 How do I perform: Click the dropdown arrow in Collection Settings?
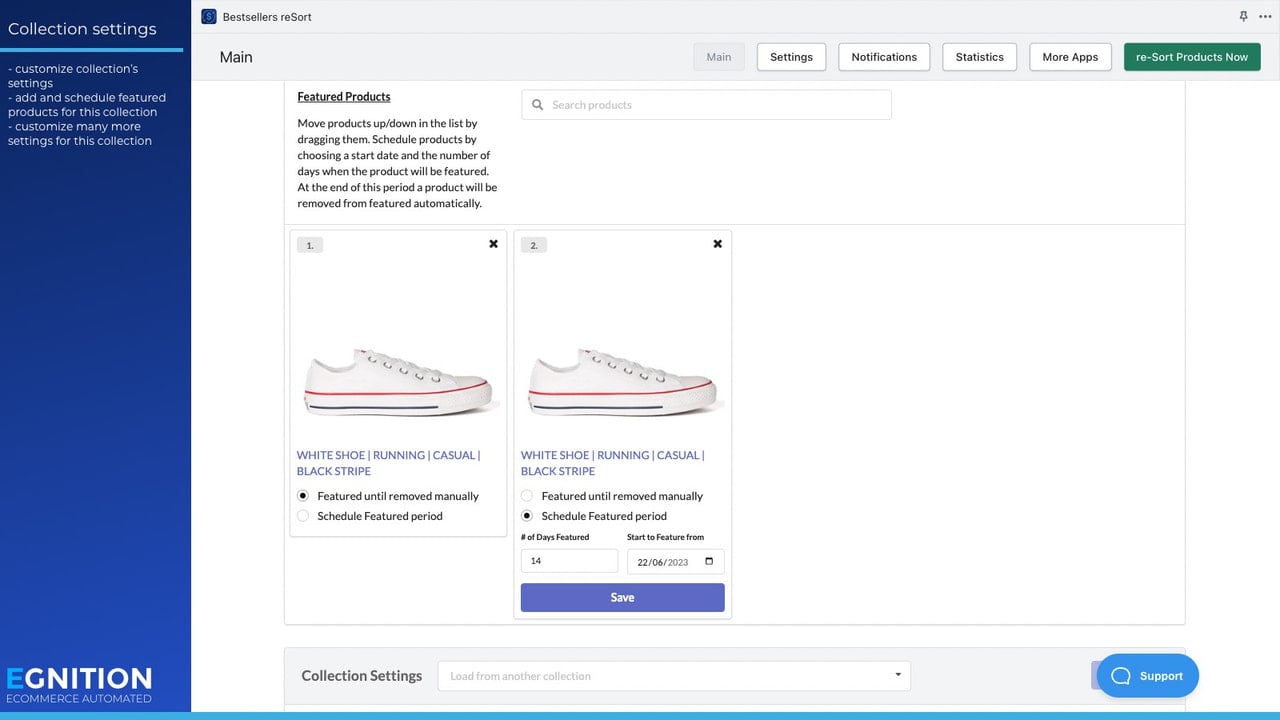click(x=898, y=676)
